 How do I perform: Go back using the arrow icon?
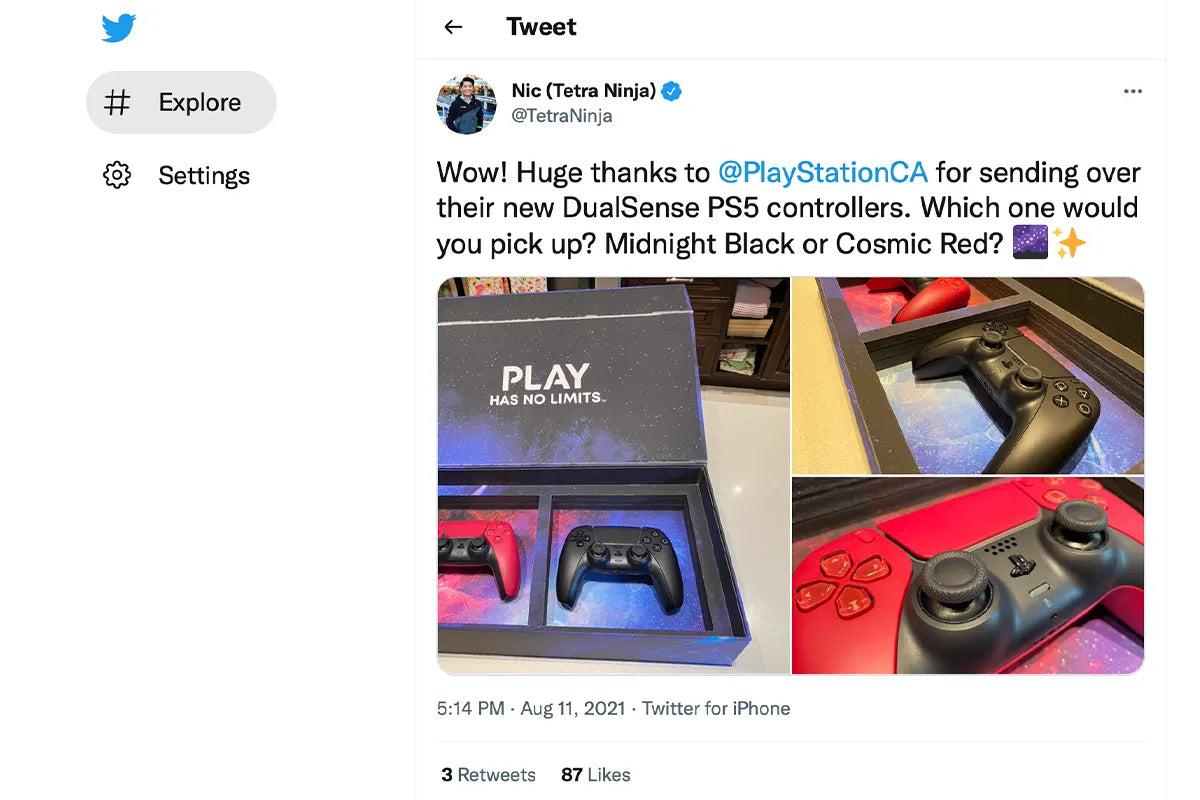click(453, 27)
